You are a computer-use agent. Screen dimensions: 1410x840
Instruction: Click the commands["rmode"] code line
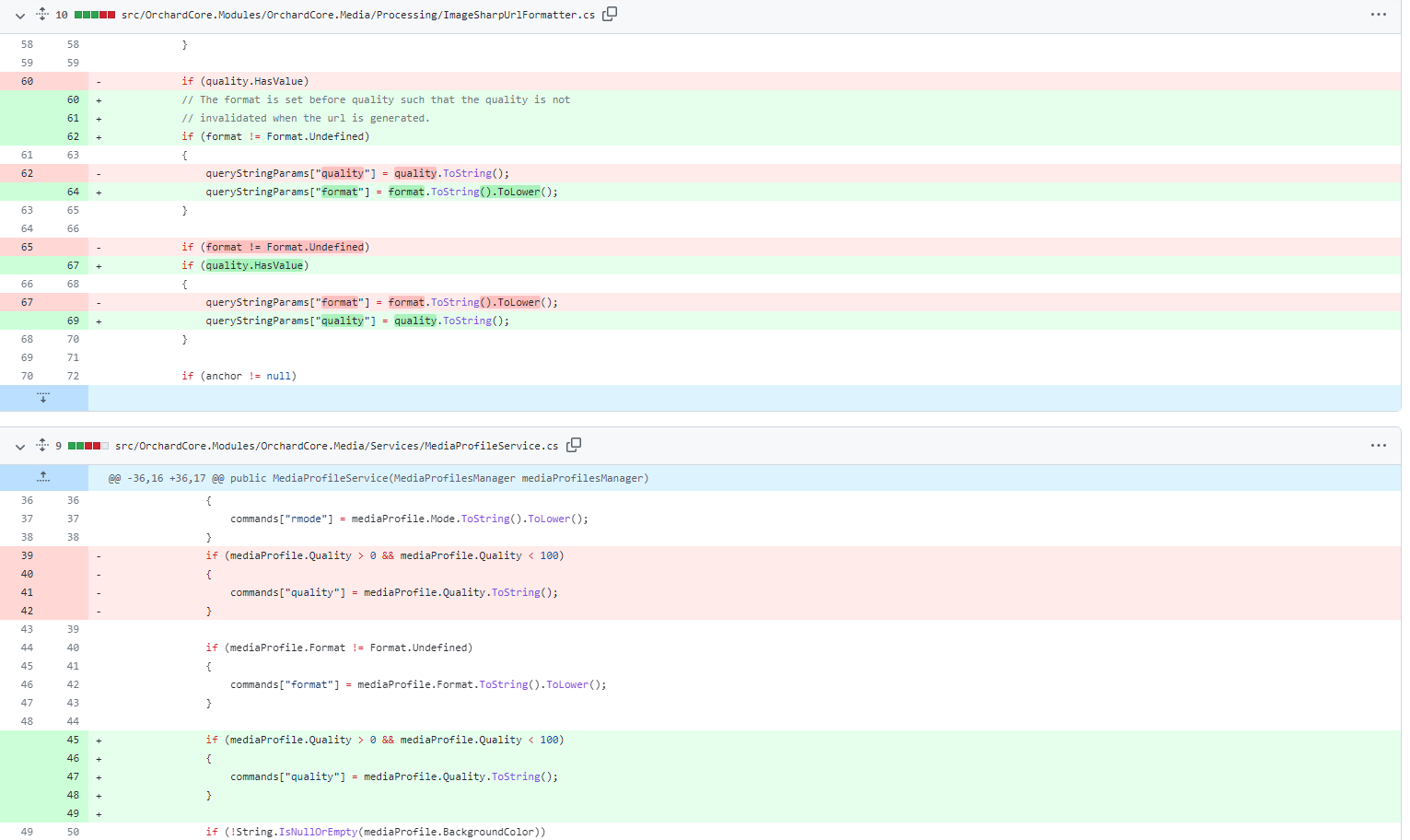click(409, 519)
